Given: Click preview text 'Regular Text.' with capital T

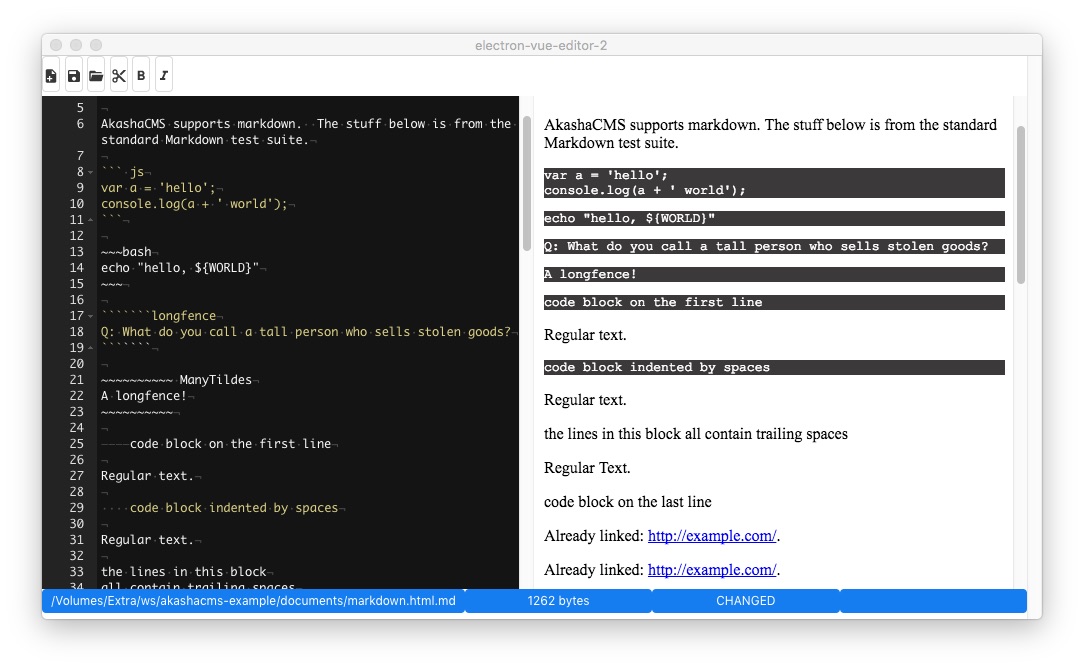Looking at the screenshot, I should [587, 468].
